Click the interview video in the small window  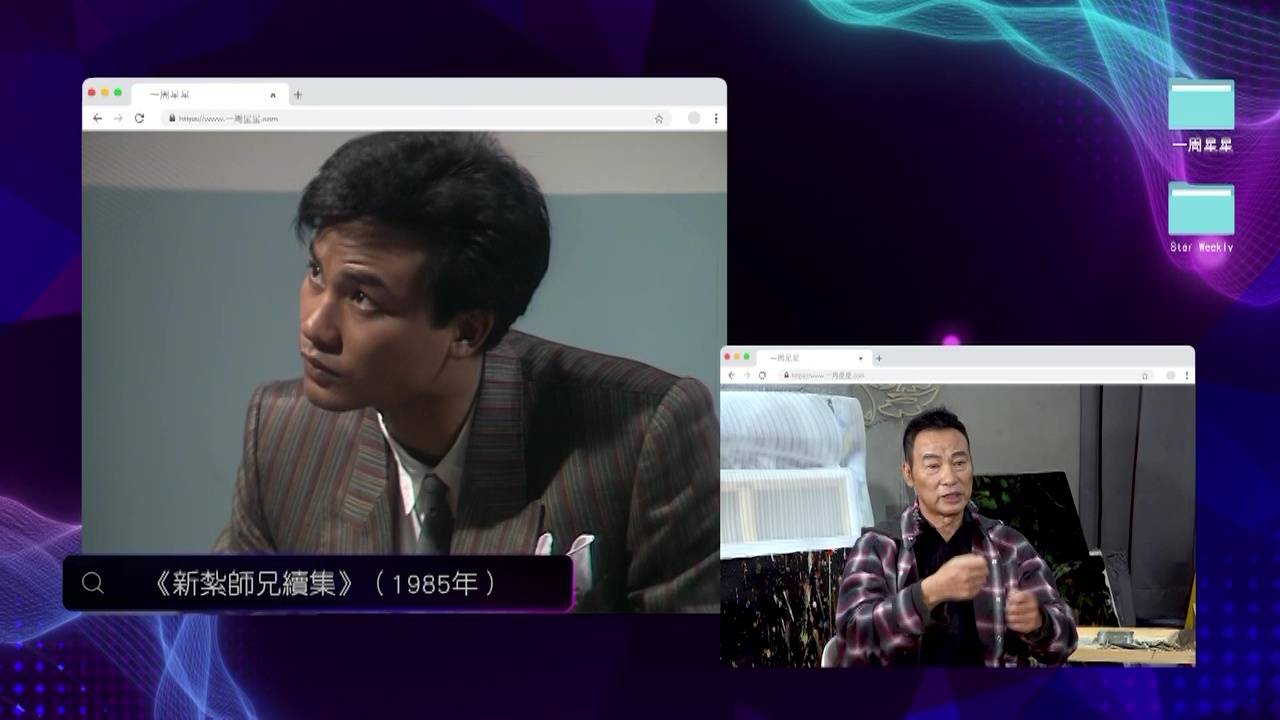click(x=957, y=525)
